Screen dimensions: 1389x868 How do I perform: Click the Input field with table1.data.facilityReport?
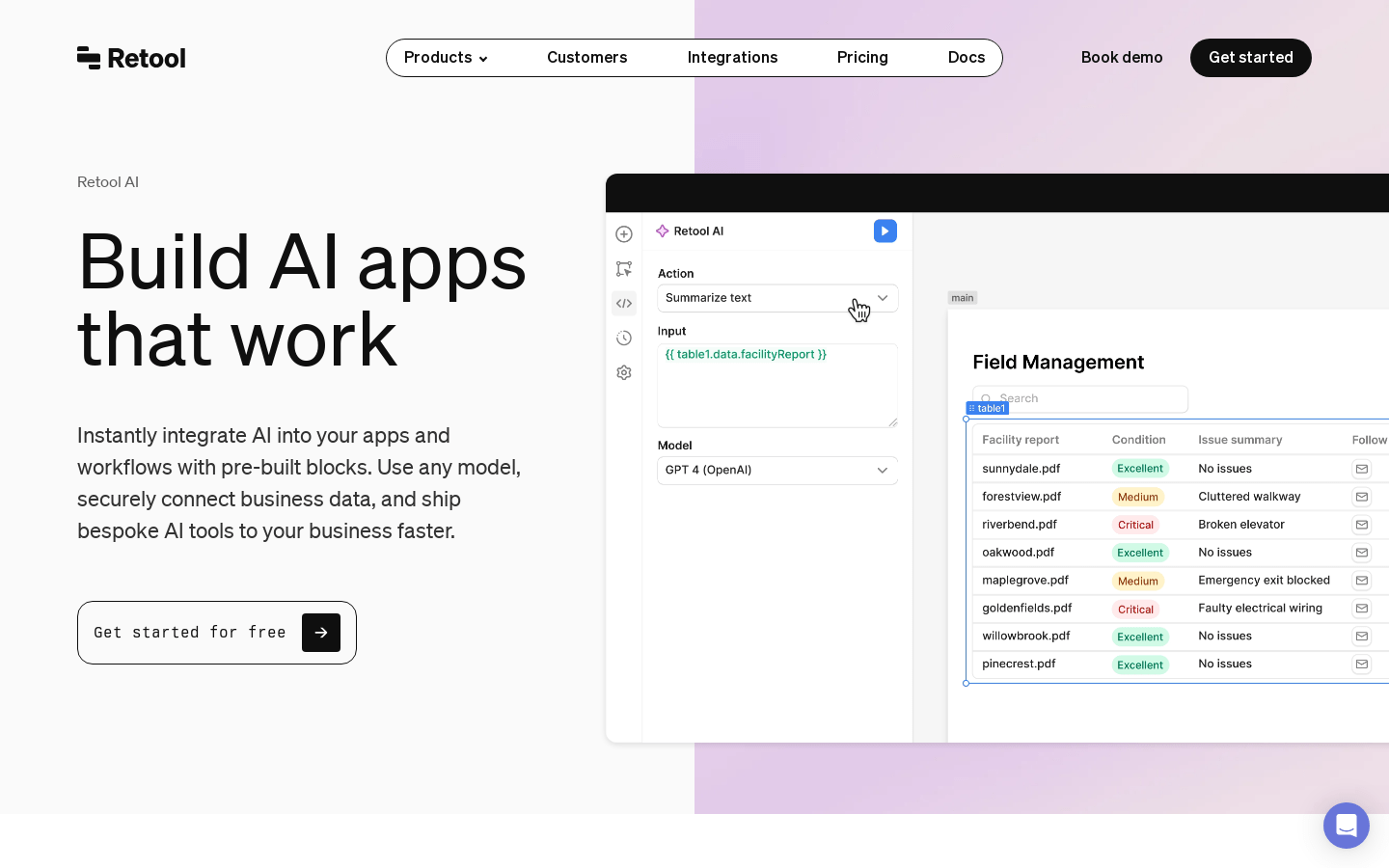pyautogui.click(x=777, y=386)
